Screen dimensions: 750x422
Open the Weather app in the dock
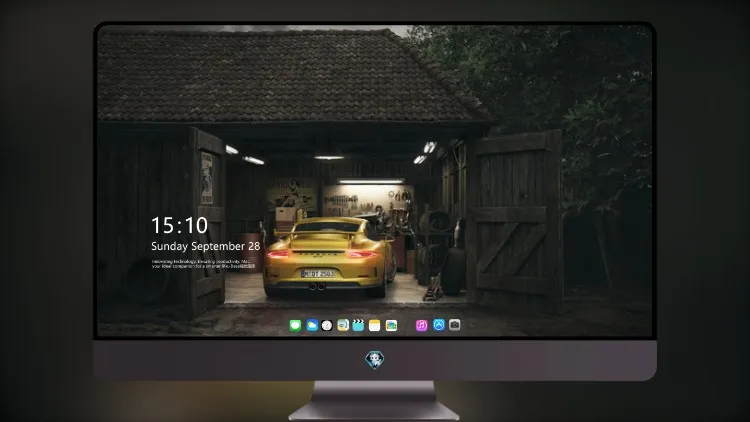click(312, 325)
